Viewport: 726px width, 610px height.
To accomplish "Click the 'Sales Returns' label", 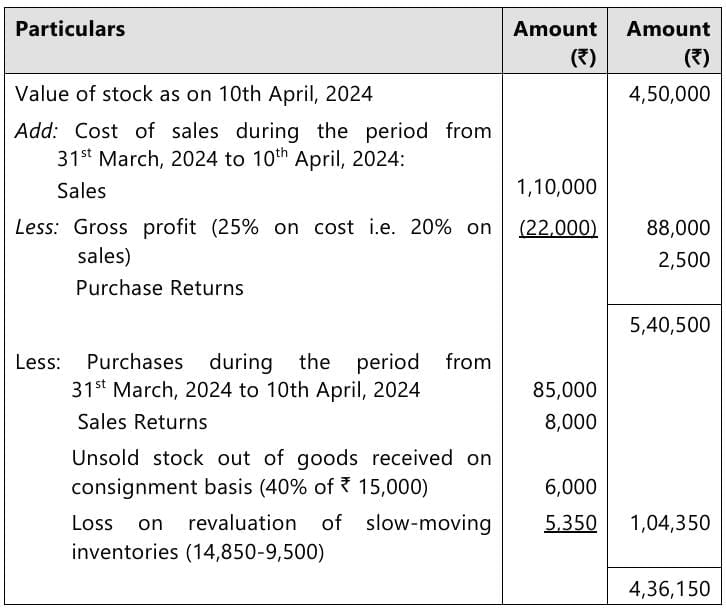I will 142,422.
